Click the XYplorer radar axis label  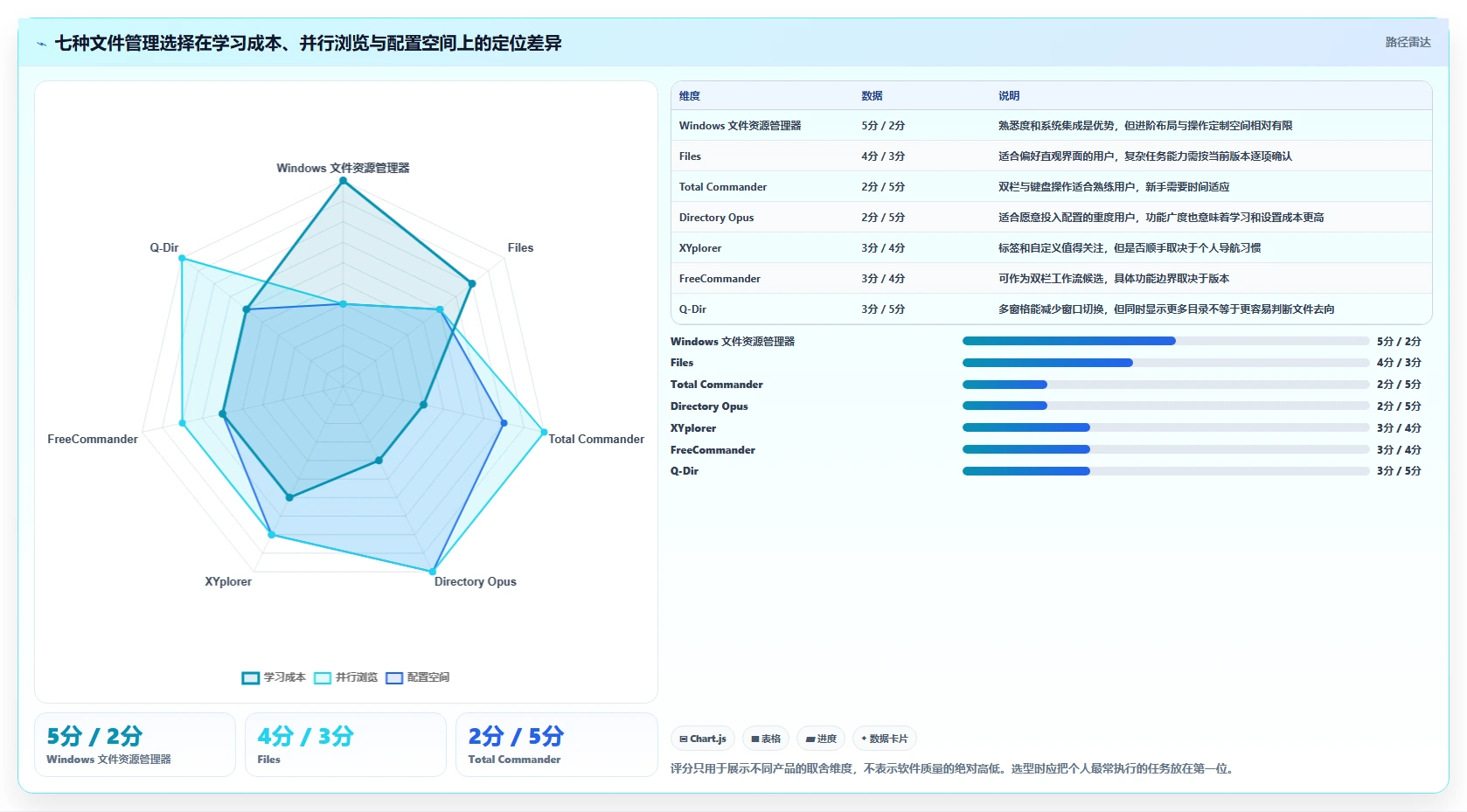(x=228, y=581)
